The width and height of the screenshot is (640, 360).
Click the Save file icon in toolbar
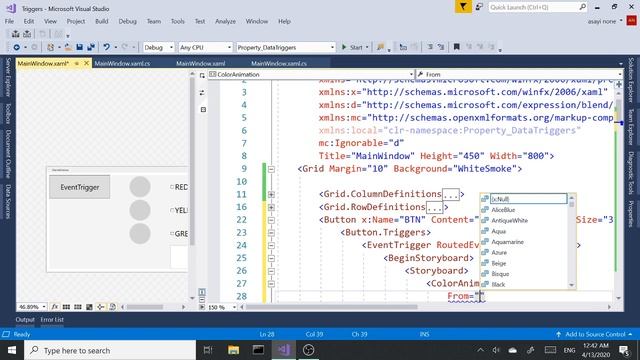click(80, 47)
